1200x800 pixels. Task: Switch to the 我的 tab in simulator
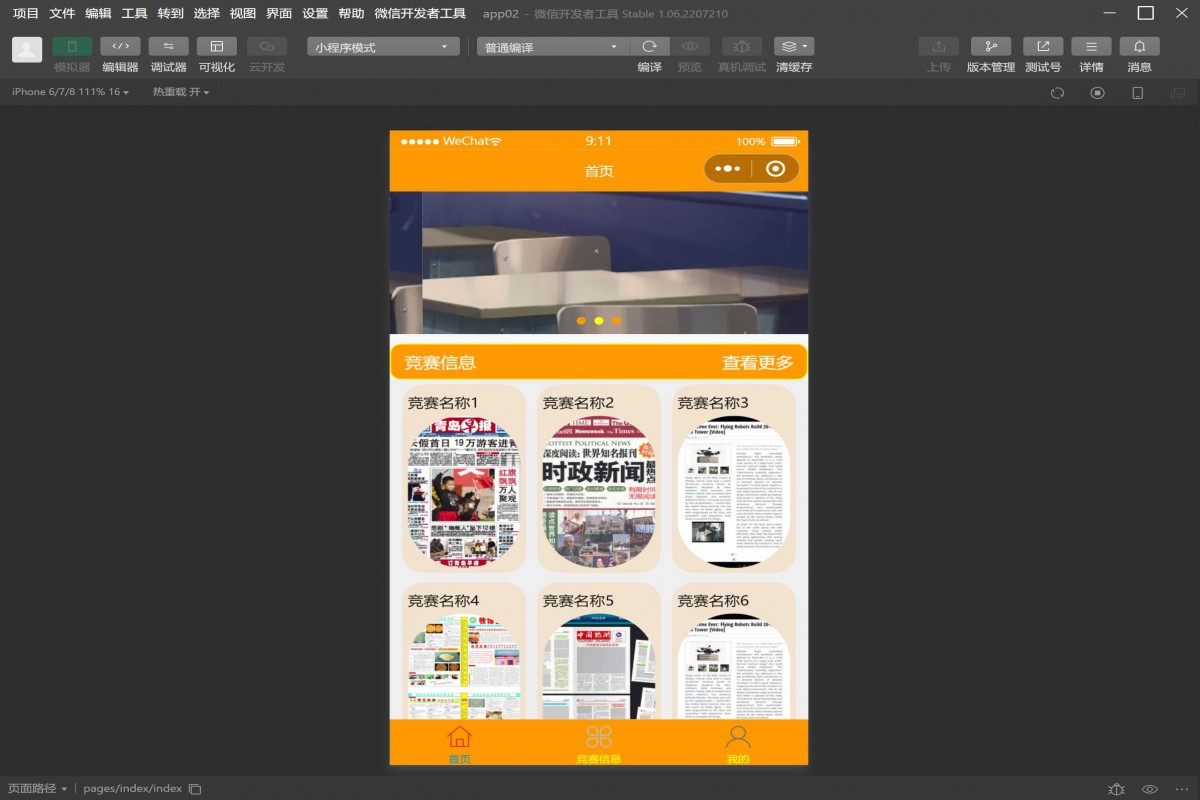click(x=738, y=744)
